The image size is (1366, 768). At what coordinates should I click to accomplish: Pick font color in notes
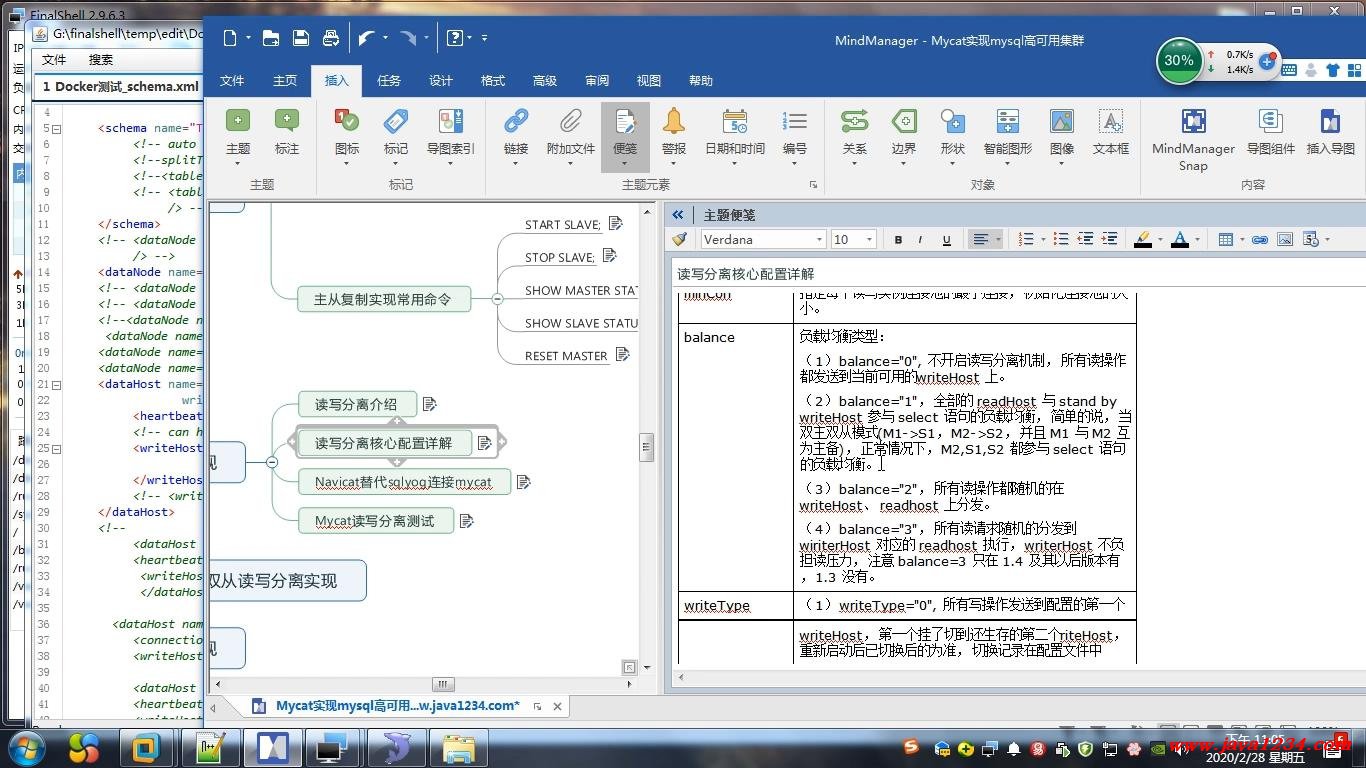point(1180,239)
